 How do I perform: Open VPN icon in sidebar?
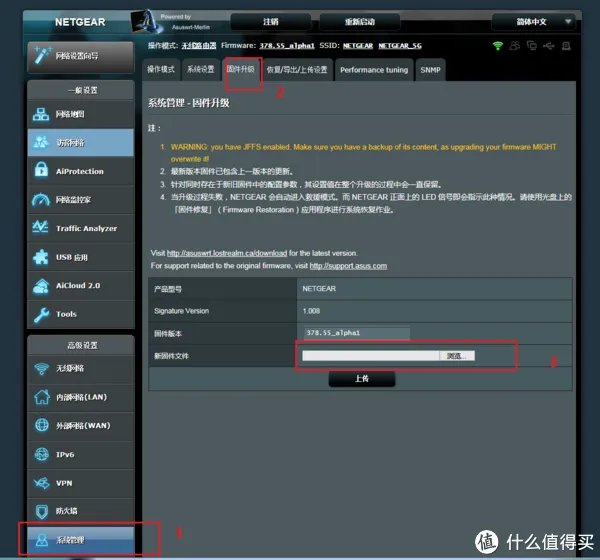coord(41,483)
